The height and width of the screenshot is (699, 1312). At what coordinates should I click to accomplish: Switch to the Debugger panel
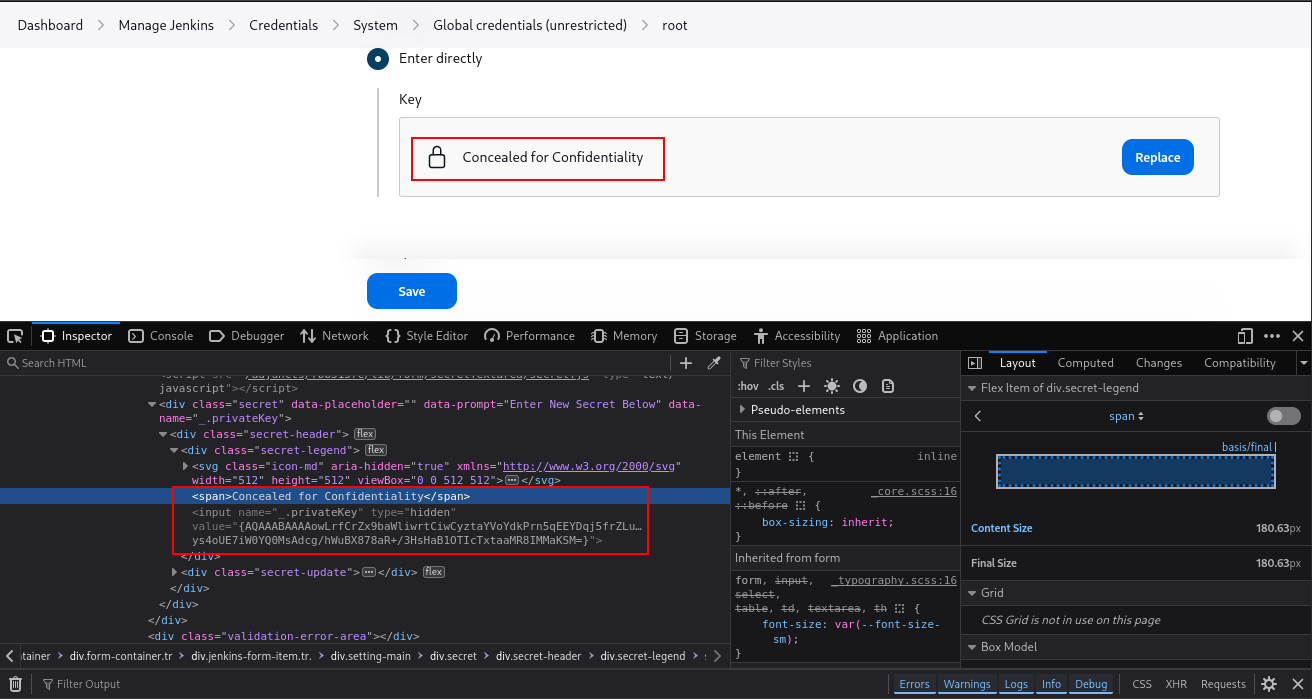(x=247, y=336)
